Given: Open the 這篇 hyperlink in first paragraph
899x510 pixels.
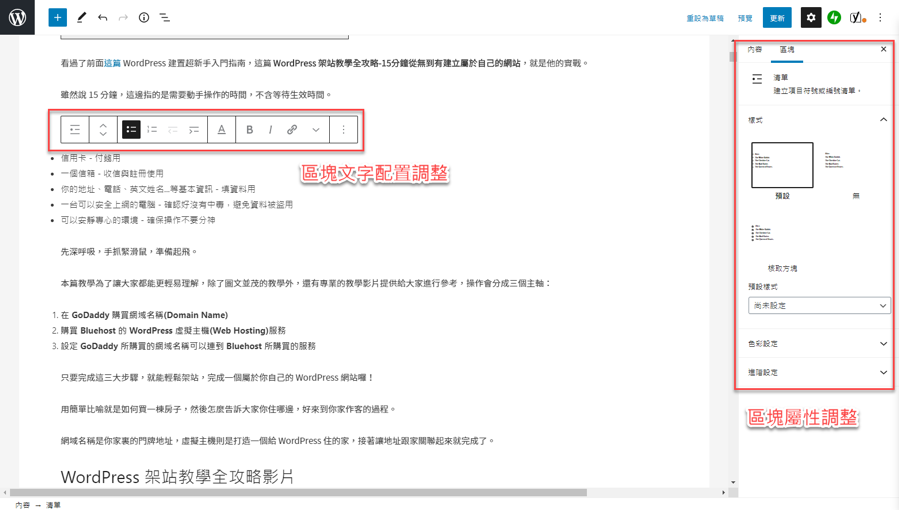Looking at the screenshot, I should (112, 63).
